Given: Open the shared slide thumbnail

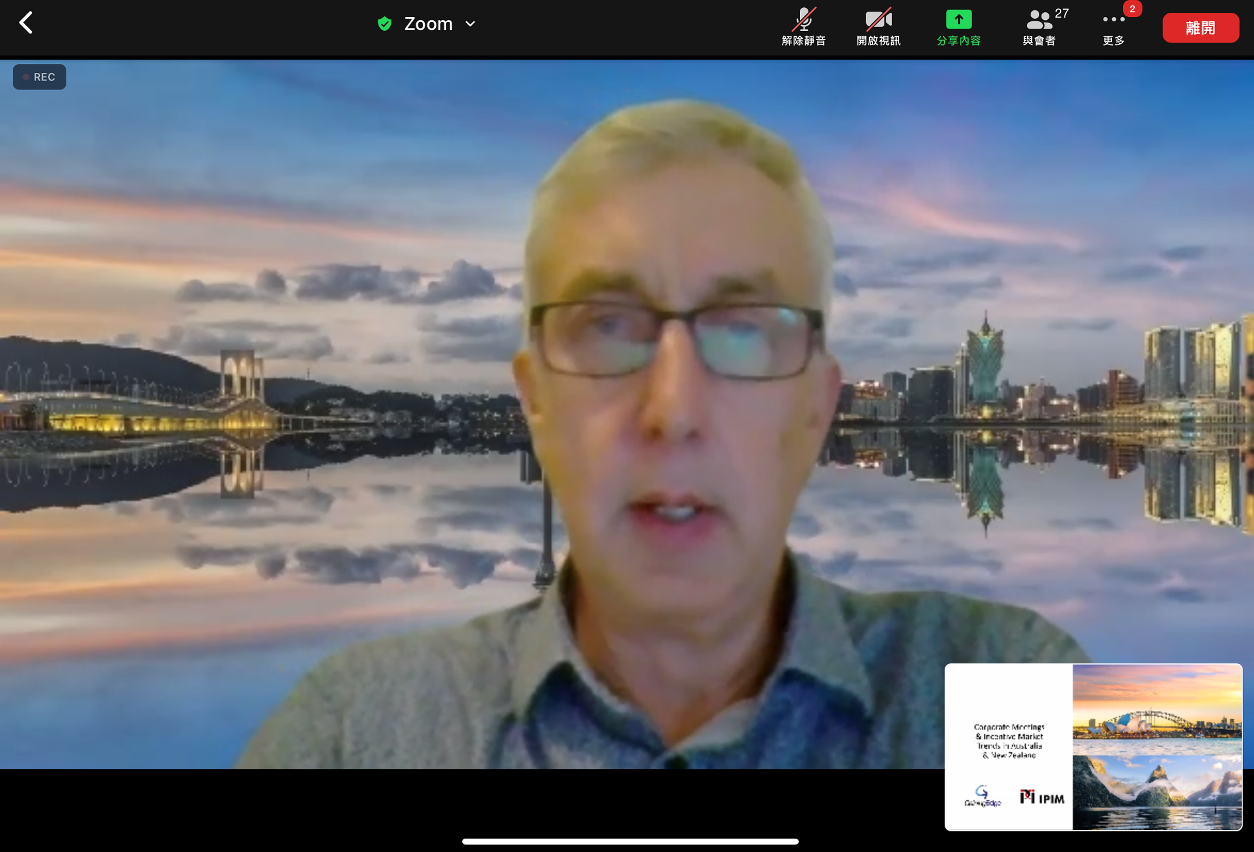Looking at the screenshot, I should click(1093, 746).
